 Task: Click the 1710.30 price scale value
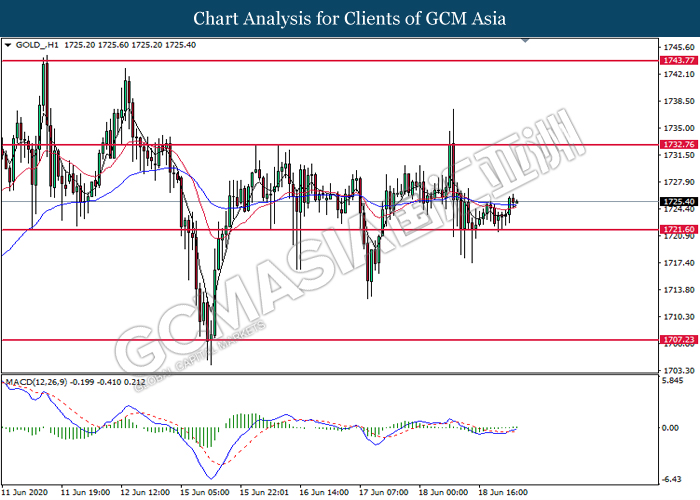coord(679,317)
